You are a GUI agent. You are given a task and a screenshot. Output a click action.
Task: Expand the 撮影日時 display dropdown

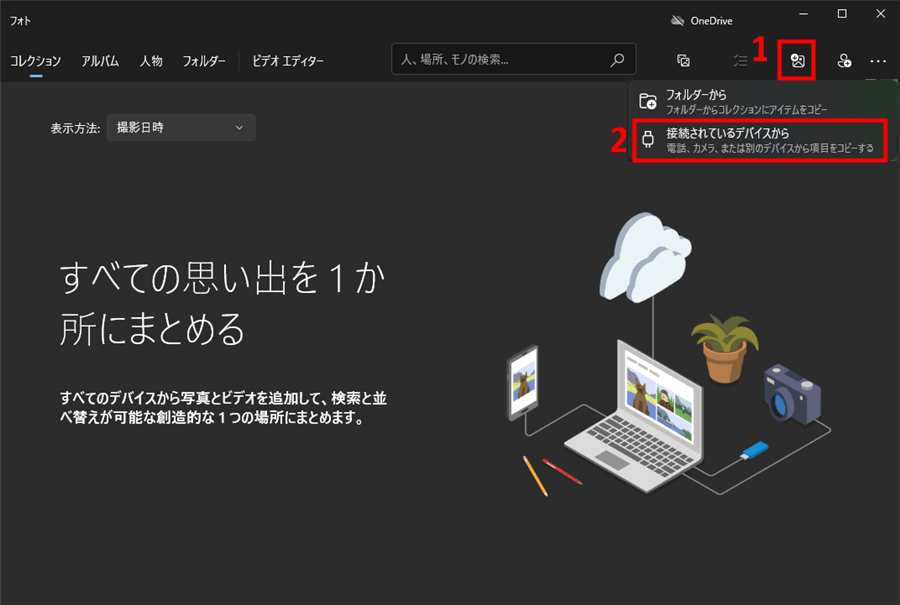(181, 127)
